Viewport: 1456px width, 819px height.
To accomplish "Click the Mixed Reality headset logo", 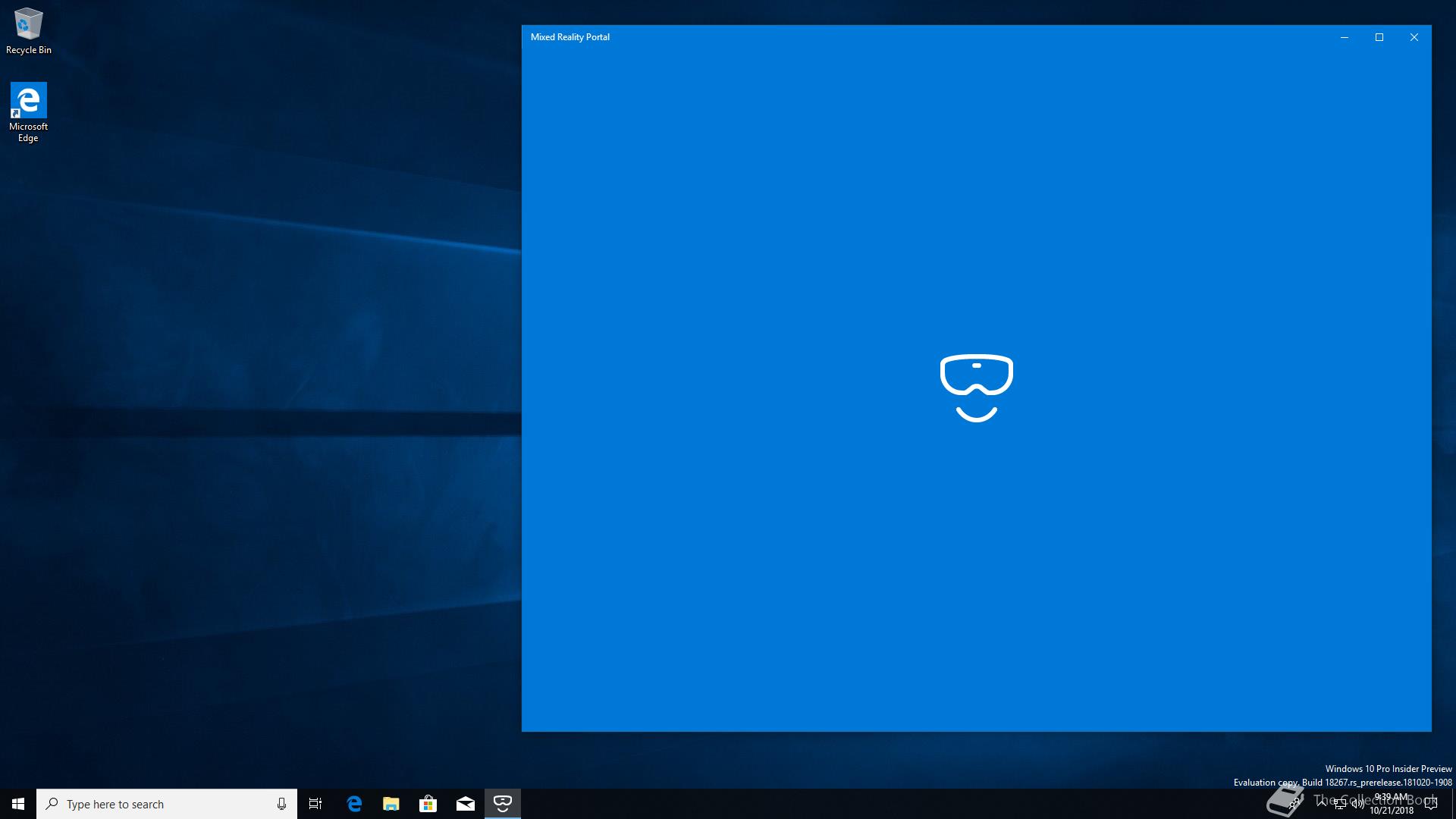I will [x=976, y=387].
